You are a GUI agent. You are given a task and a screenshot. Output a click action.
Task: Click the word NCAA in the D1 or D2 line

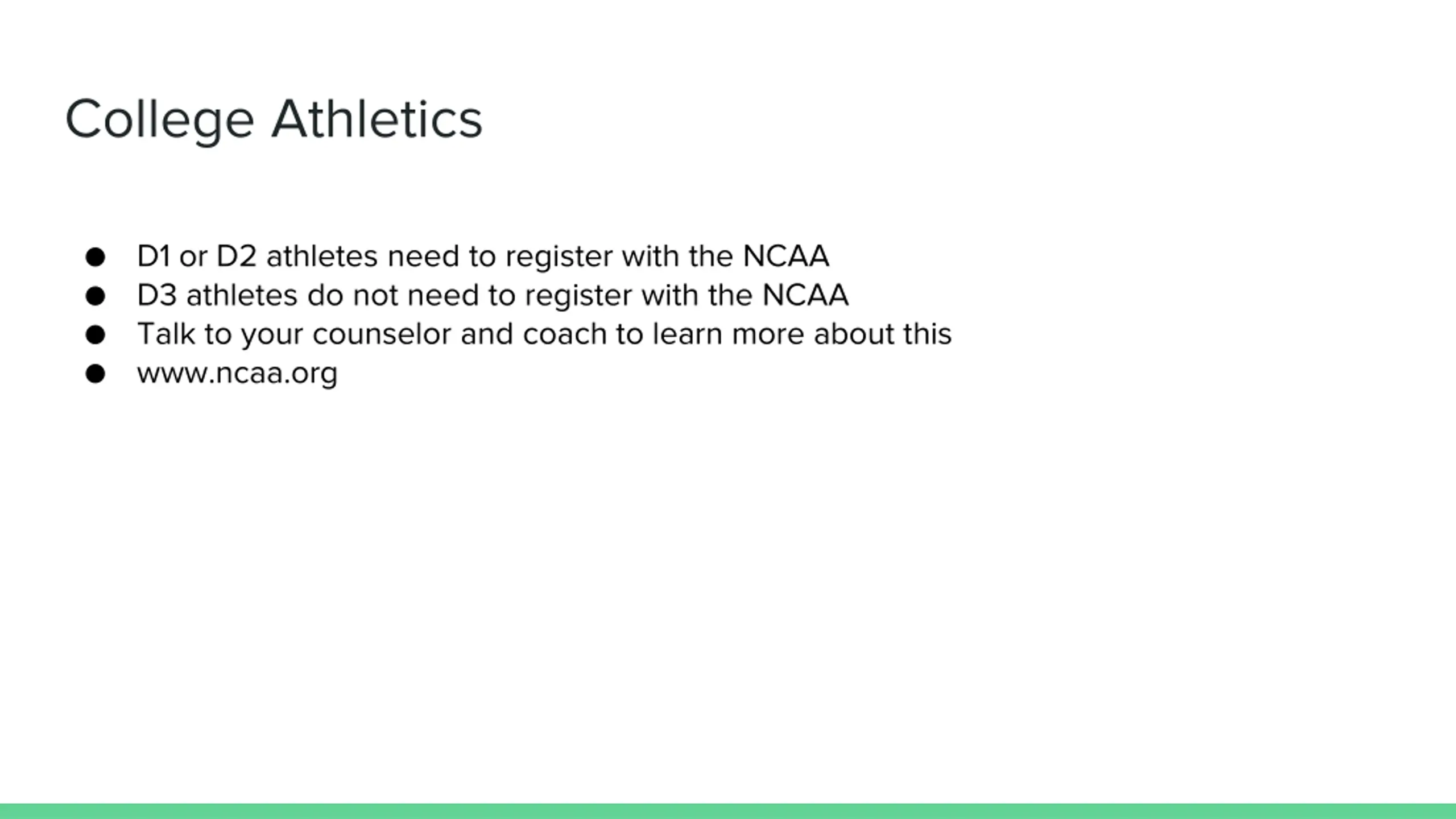tap(786, 257)
